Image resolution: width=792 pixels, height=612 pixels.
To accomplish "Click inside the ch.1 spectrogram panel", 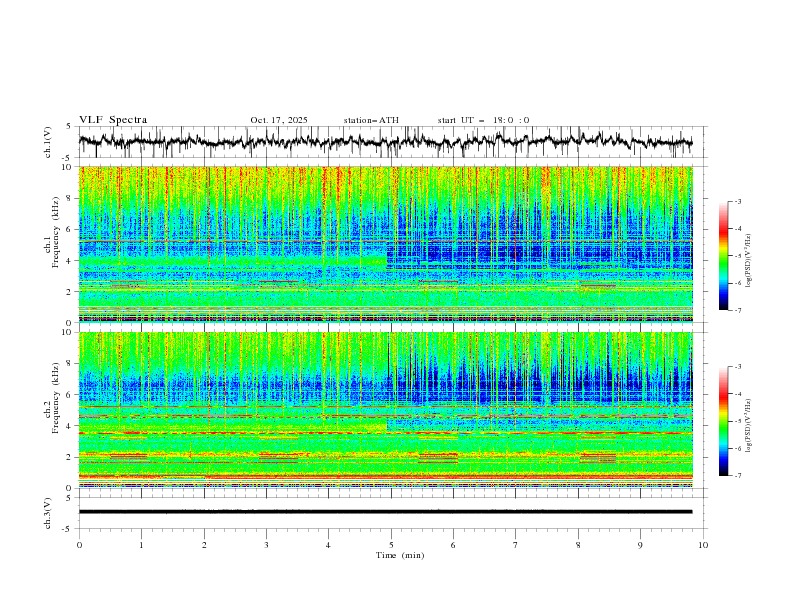I will (x=385, y=244).
